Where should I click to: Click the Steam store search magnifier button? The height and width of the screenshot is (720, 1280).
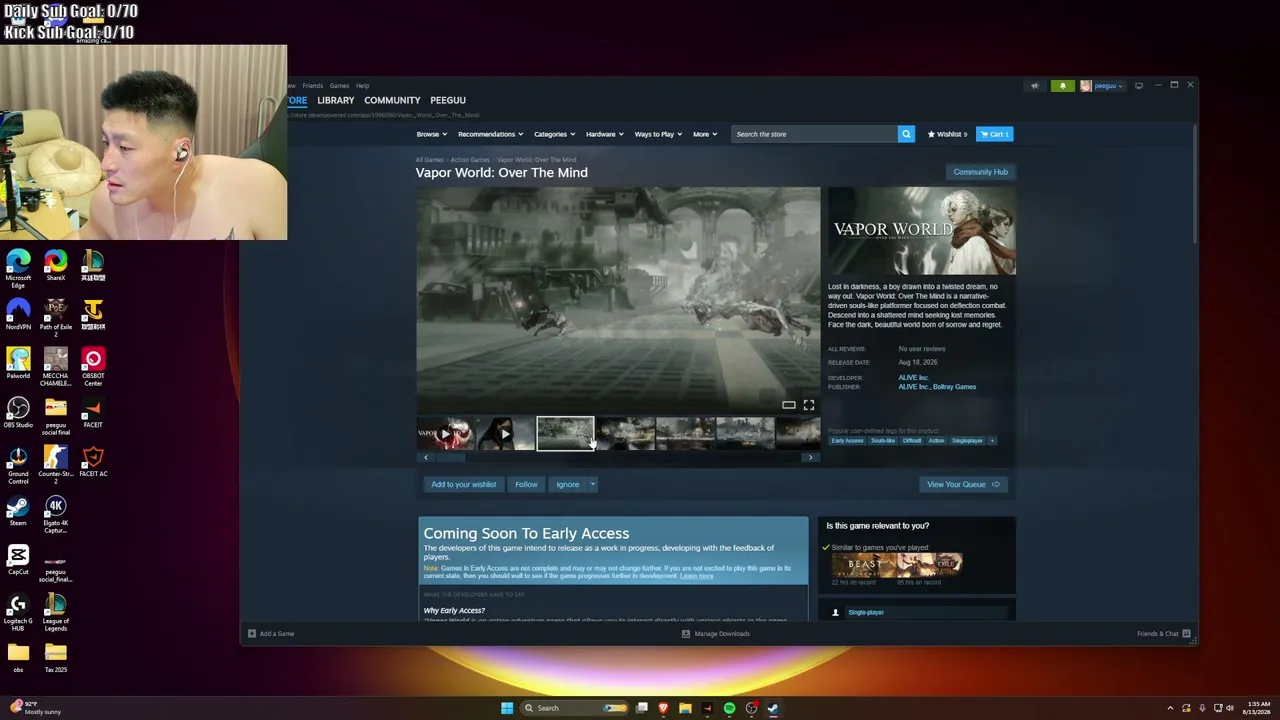click(906, 134)
